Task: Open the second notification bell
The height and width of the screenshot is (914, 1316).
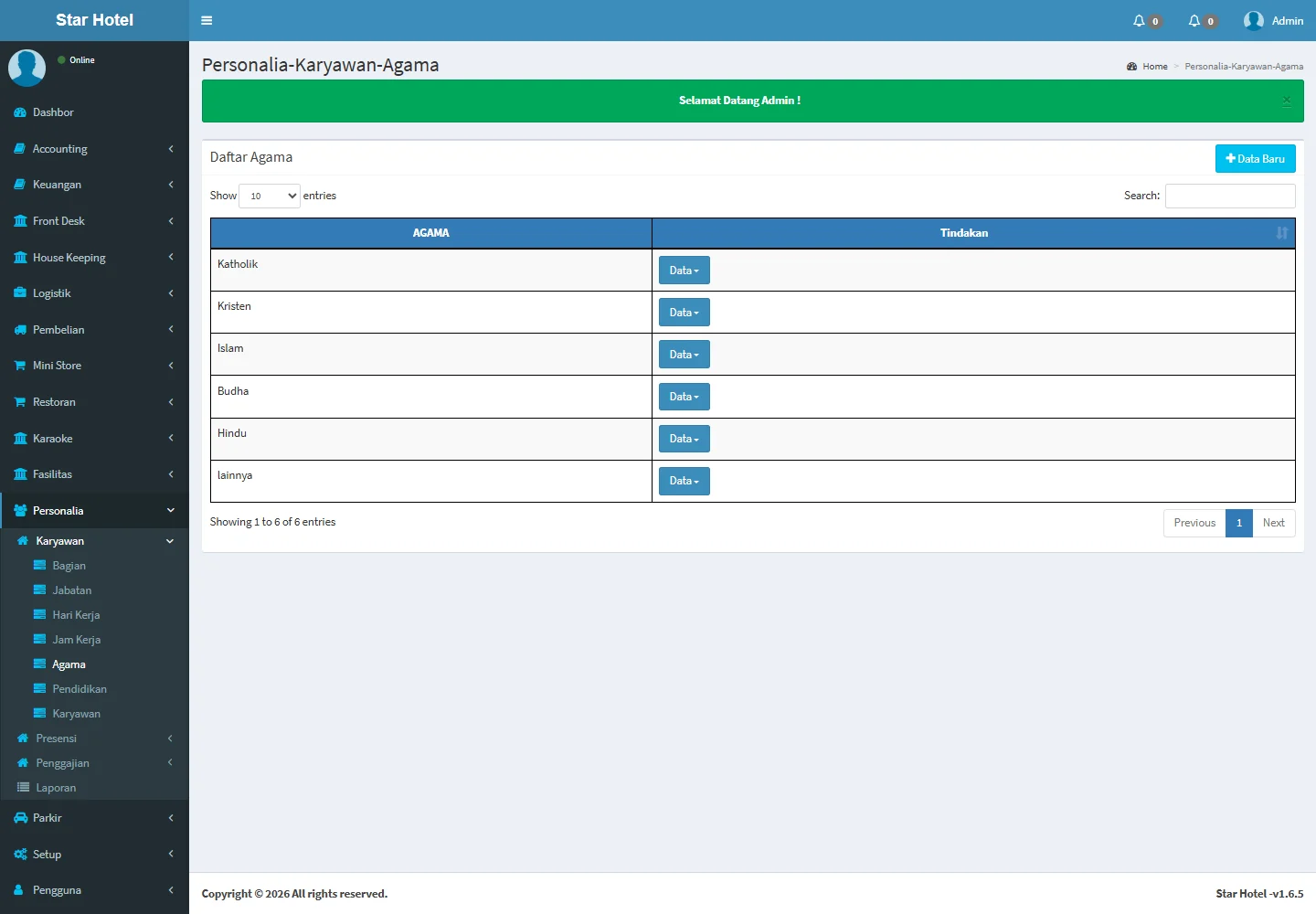Action: 1194,21
